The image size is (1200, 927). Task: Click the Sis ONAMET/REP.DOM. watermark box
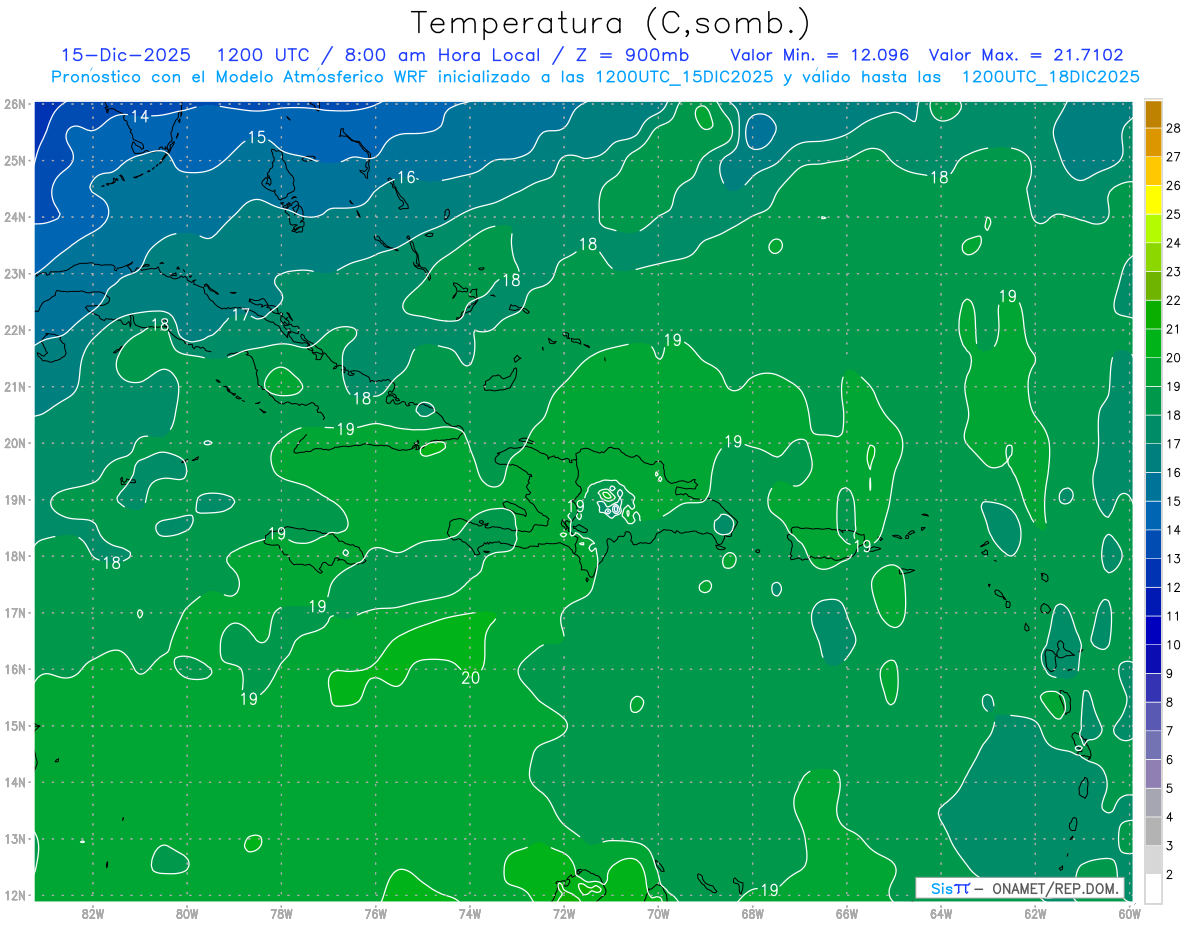coord(1020,888)
